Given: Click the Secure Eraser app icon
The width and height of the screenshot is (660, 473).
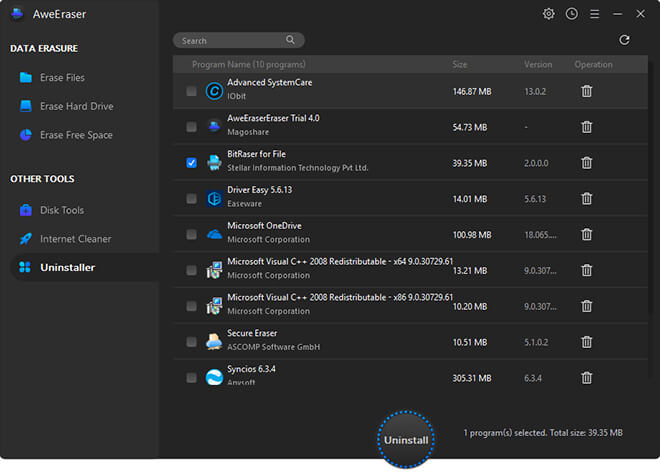Looking at the screenshot, I should [x=214, y=342].
